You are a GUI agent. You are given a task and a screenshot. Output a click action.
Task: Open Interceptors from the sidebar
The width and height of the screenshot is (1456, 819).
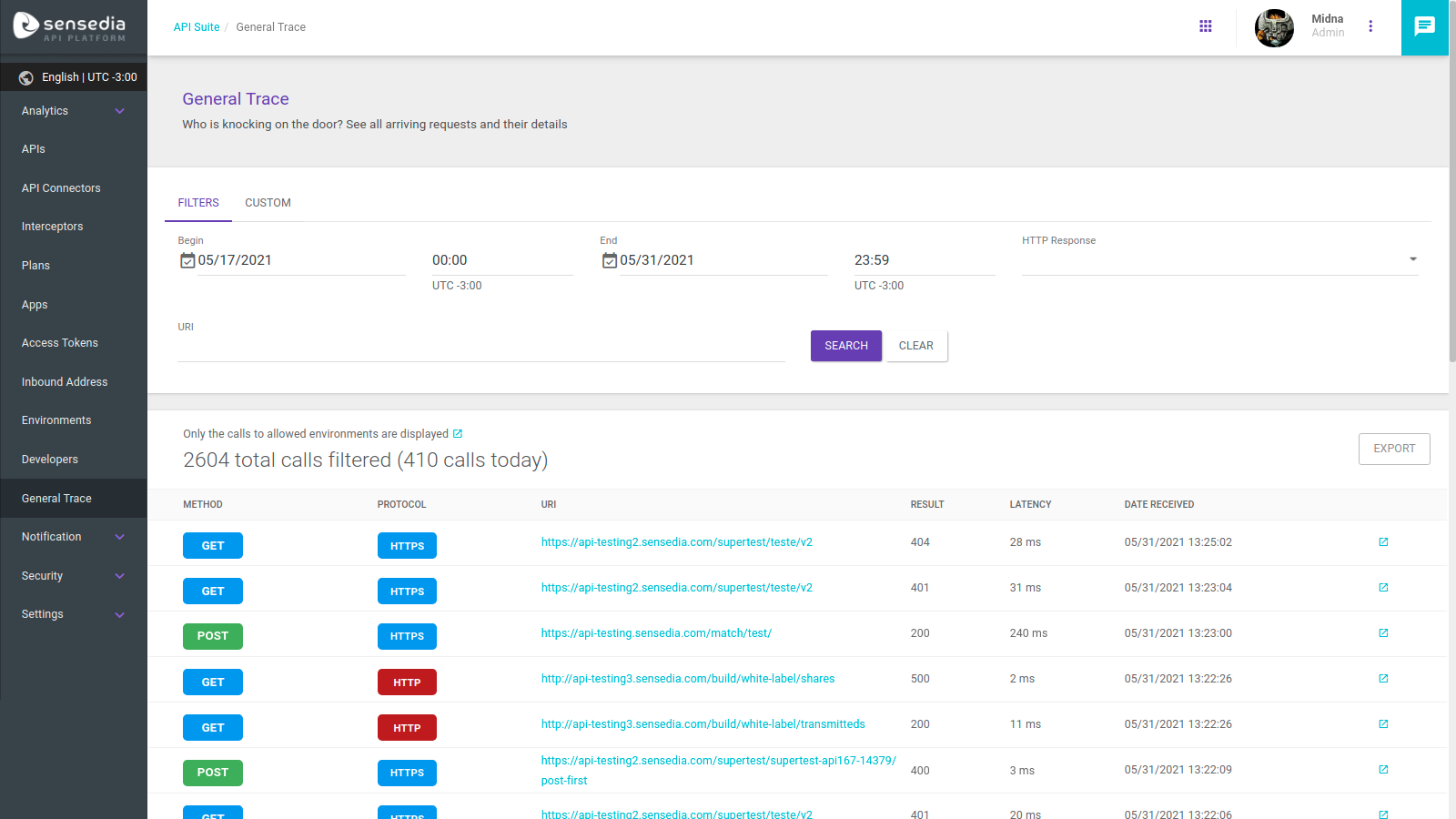pos(53,227)
